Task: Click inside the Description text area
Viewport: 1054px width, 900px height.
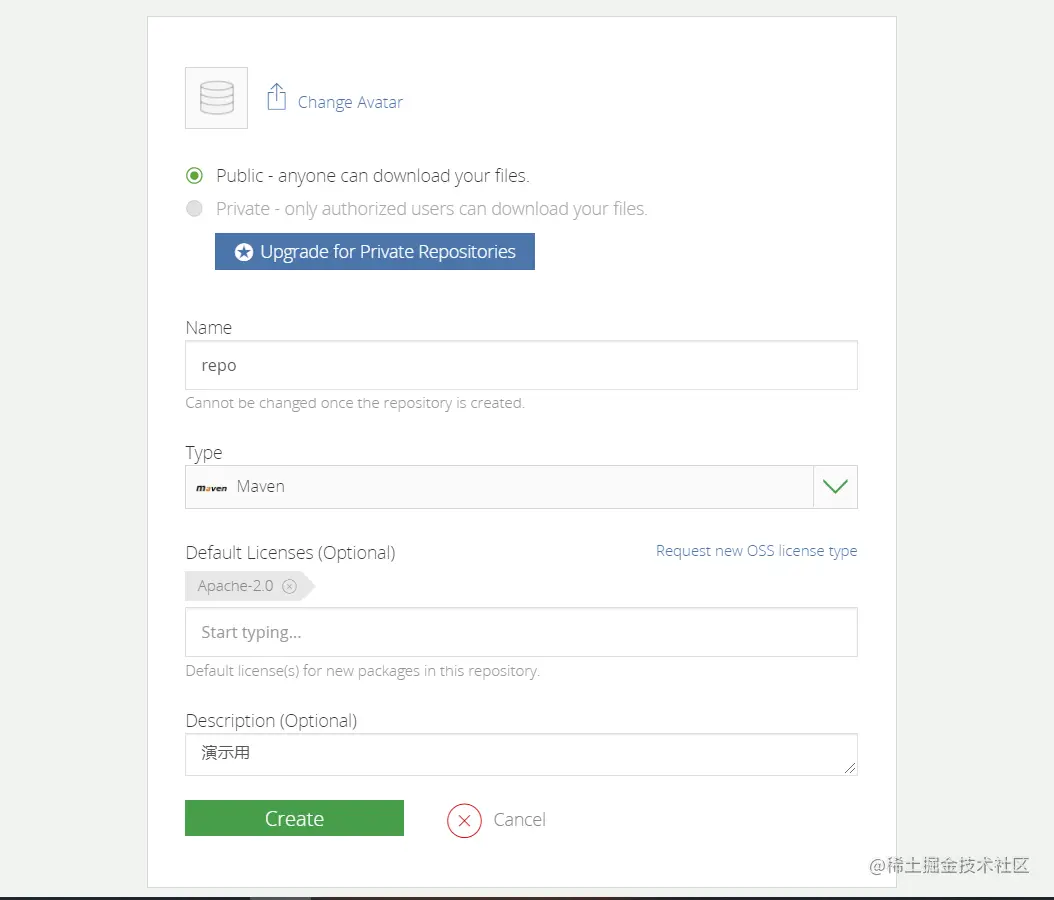Action: (x=521, y=754)
